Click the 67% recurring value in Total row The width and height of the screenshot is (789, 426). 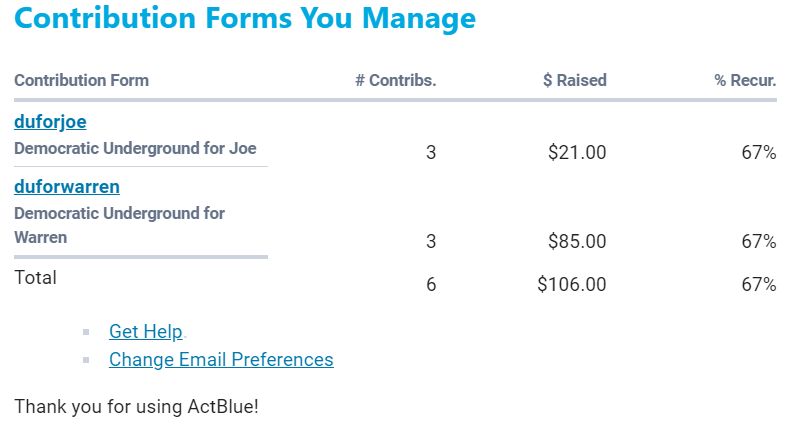tap(758, 284)
